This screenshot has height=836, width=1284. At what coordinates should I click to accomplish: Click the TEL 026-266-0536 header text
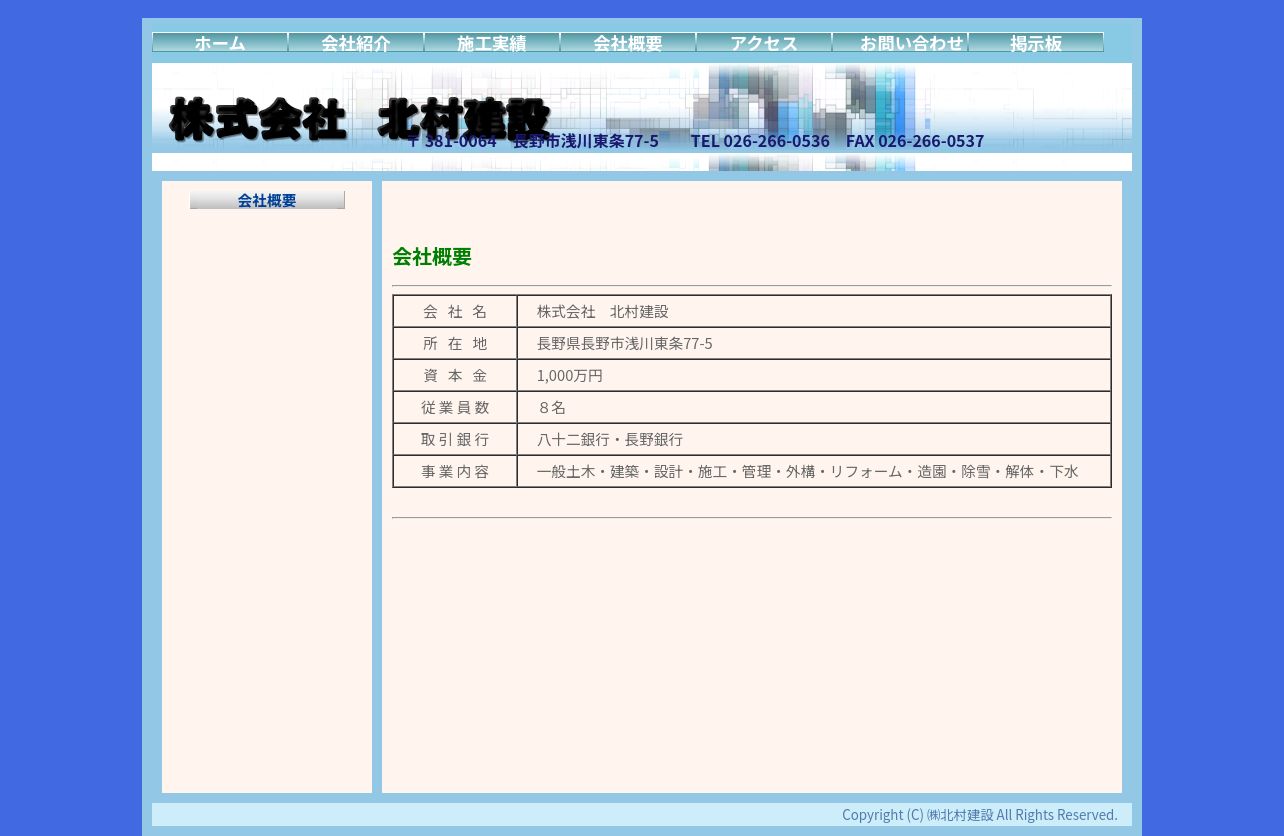(x=760, y=141)
